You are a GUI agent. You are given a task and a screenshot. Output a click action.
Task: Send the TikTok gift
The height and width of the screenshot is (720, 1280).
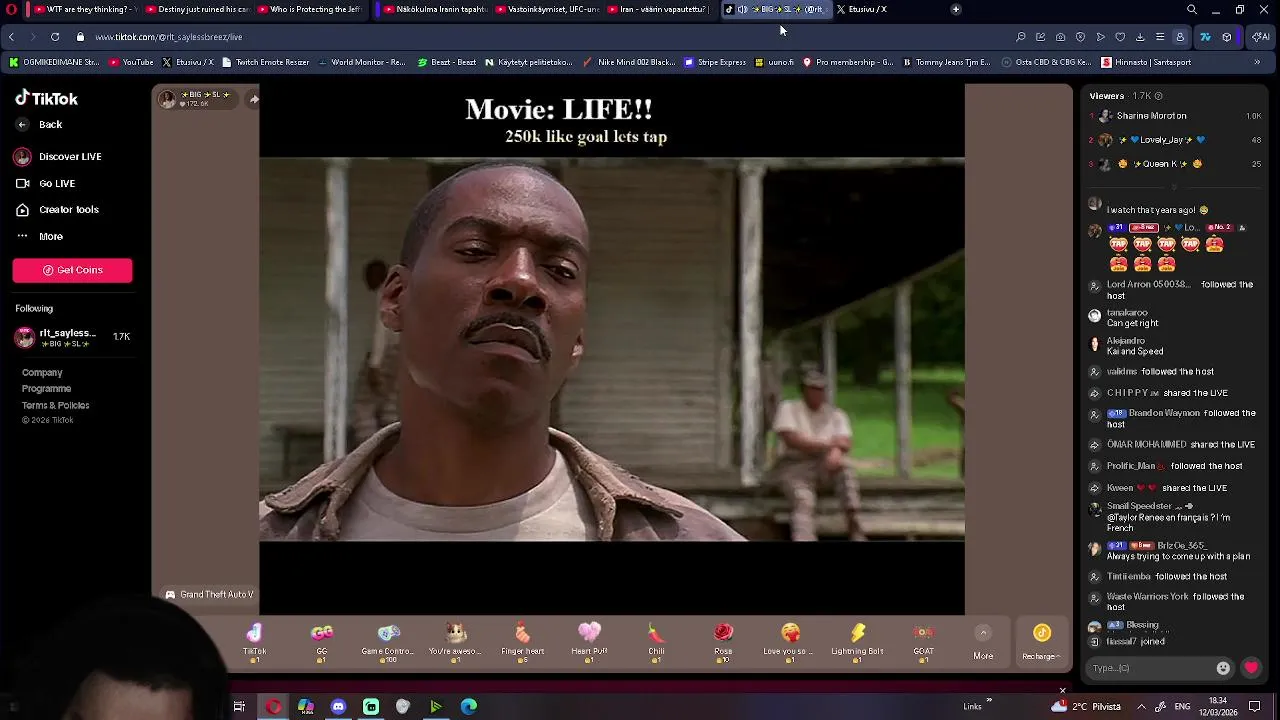click(254, 642)
